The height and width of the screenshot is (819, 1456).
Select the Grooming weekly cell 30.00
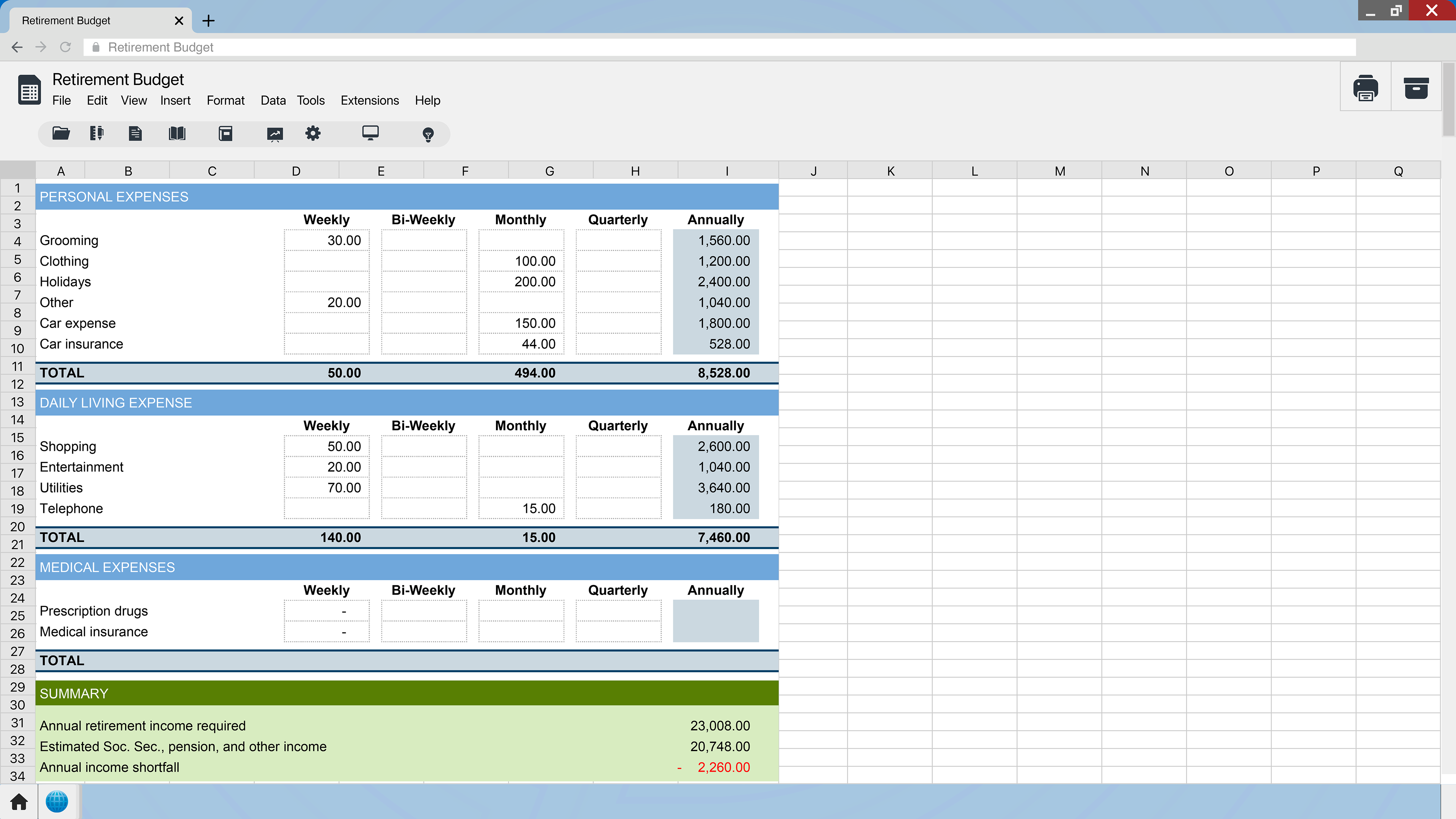pyautogui.click(x=327, y=240)
